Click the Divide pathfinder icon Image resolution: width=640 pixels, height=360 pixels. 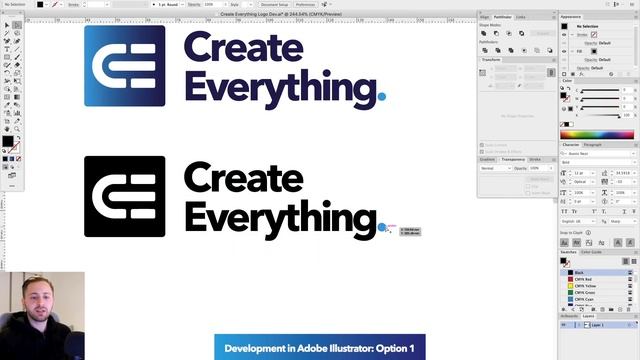[485, 50]
